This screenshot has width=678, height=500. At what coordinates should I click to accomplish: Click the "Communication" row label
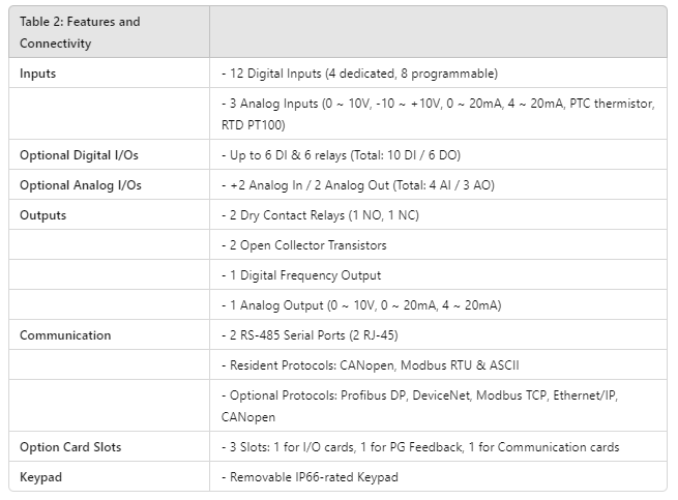tap(63, 334)
